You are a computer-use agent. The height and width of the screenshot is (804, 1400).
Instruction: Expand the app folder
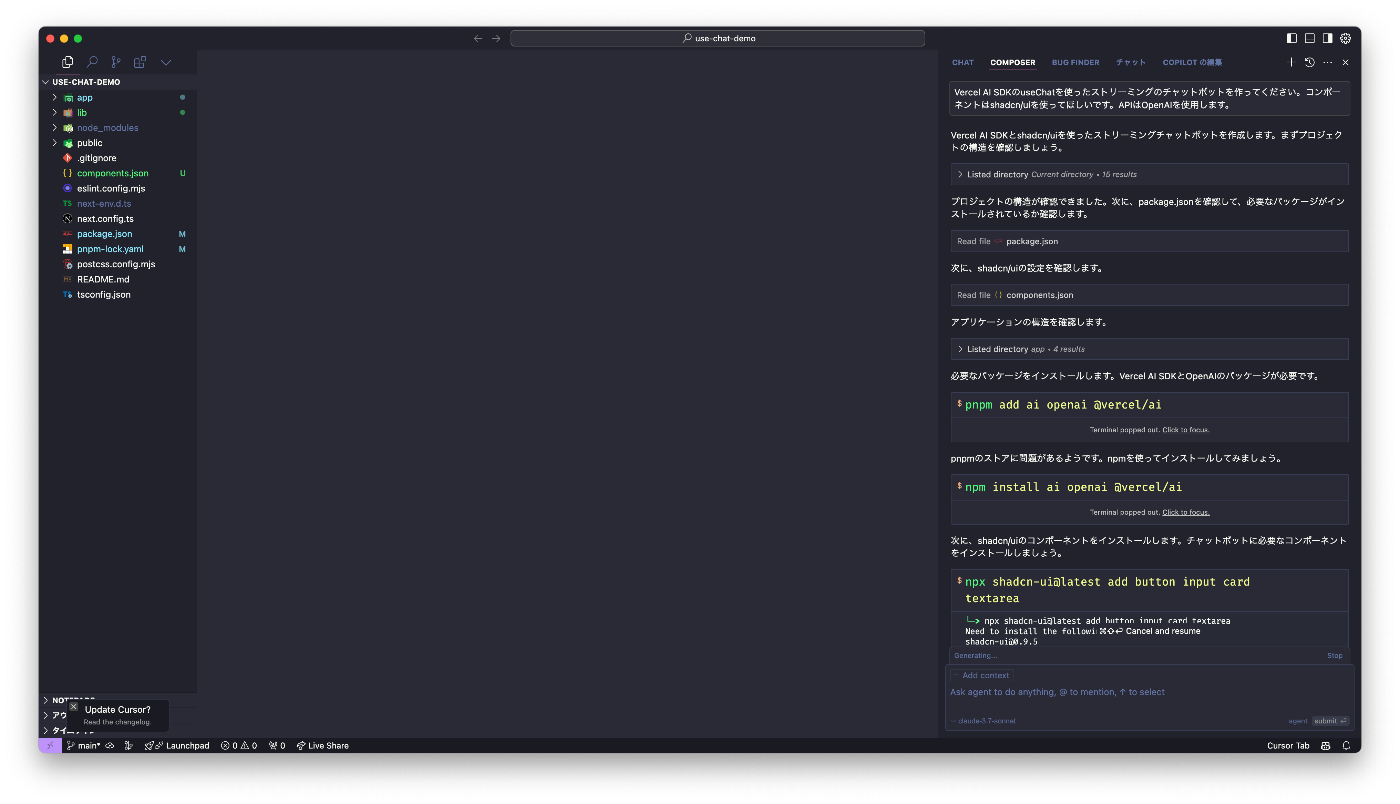[118, 98]
